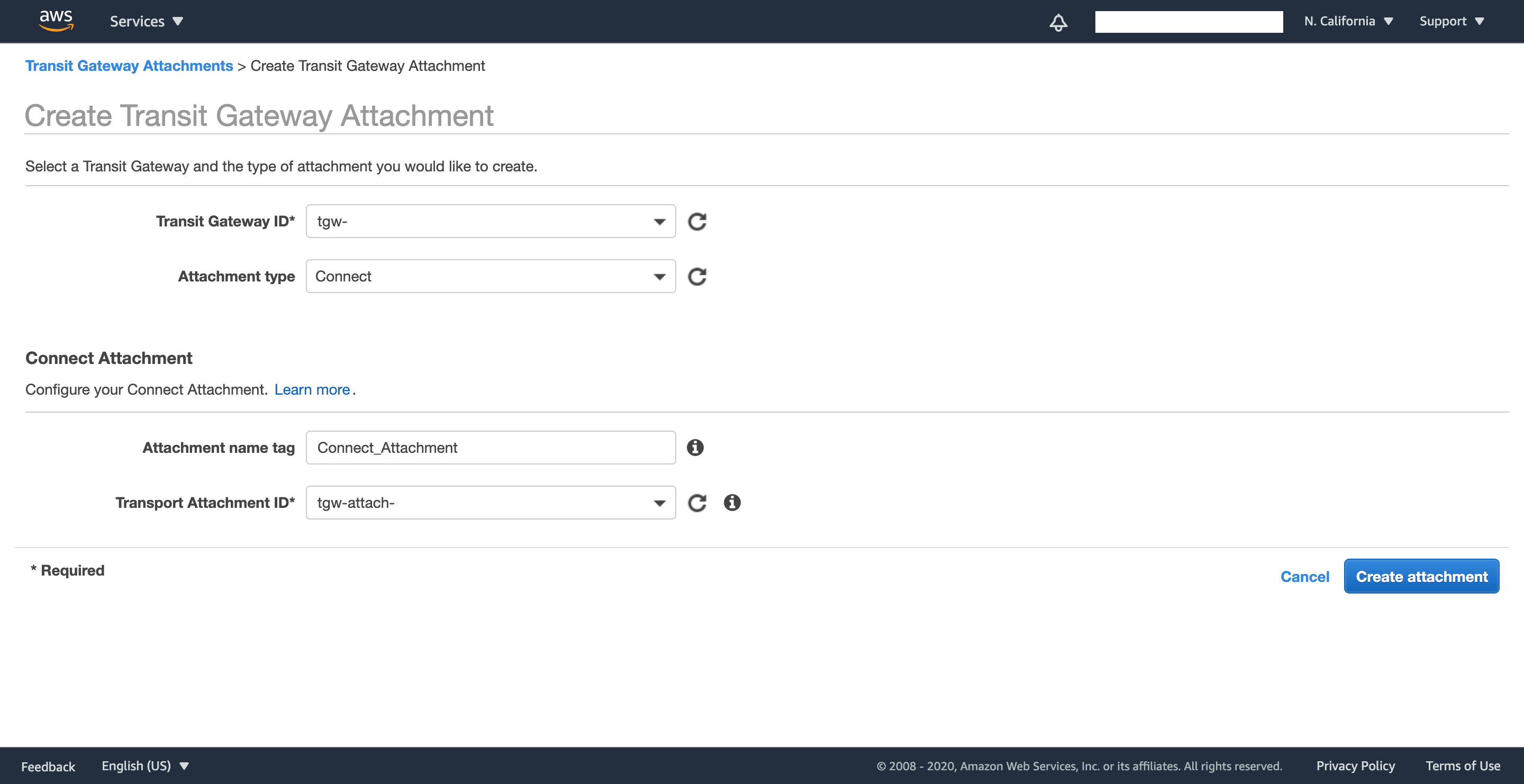Screen dimensions: 1524x784
Task: Open the Services menu
Action: [146, 21]
